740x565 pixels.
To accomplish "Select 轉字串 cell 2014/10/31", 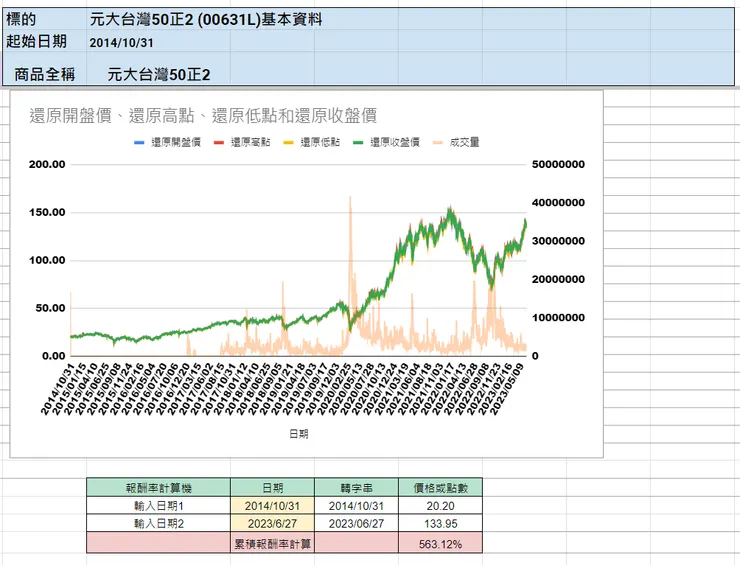I will point(356,506).
